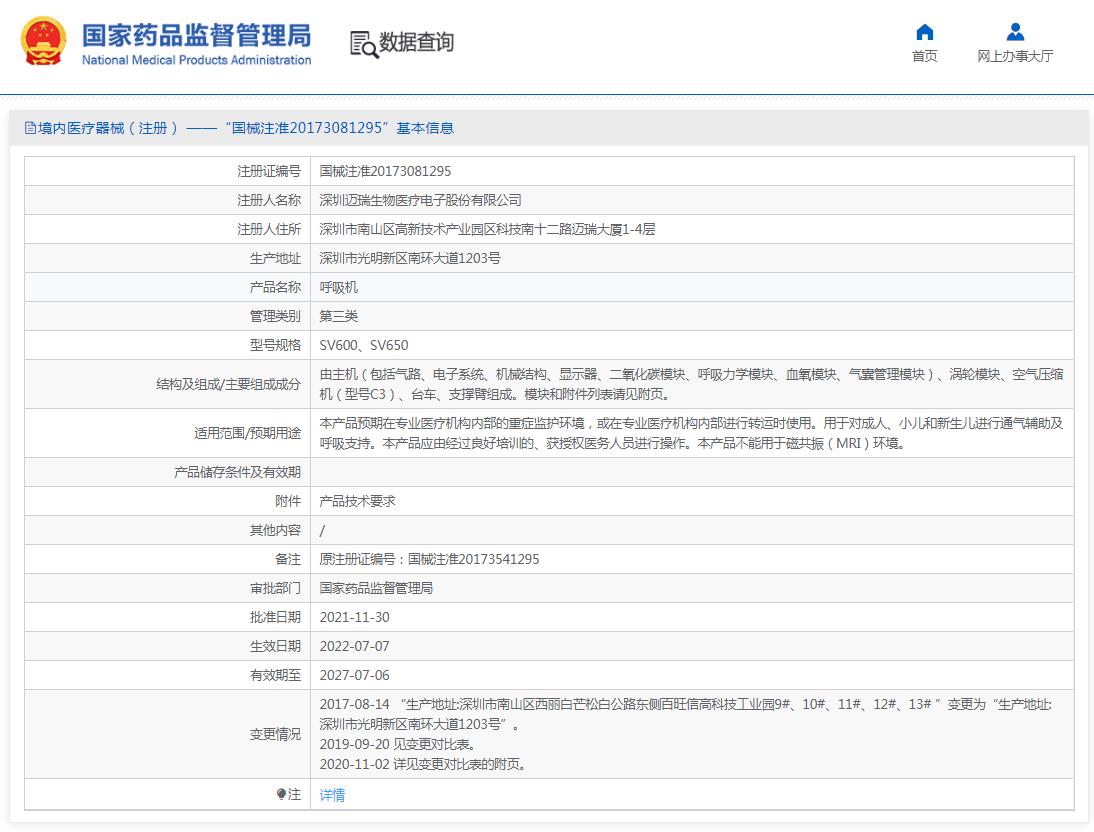Click 国家药品监督管理局 header title
The image size is (1094, 832).
point(197,35)
